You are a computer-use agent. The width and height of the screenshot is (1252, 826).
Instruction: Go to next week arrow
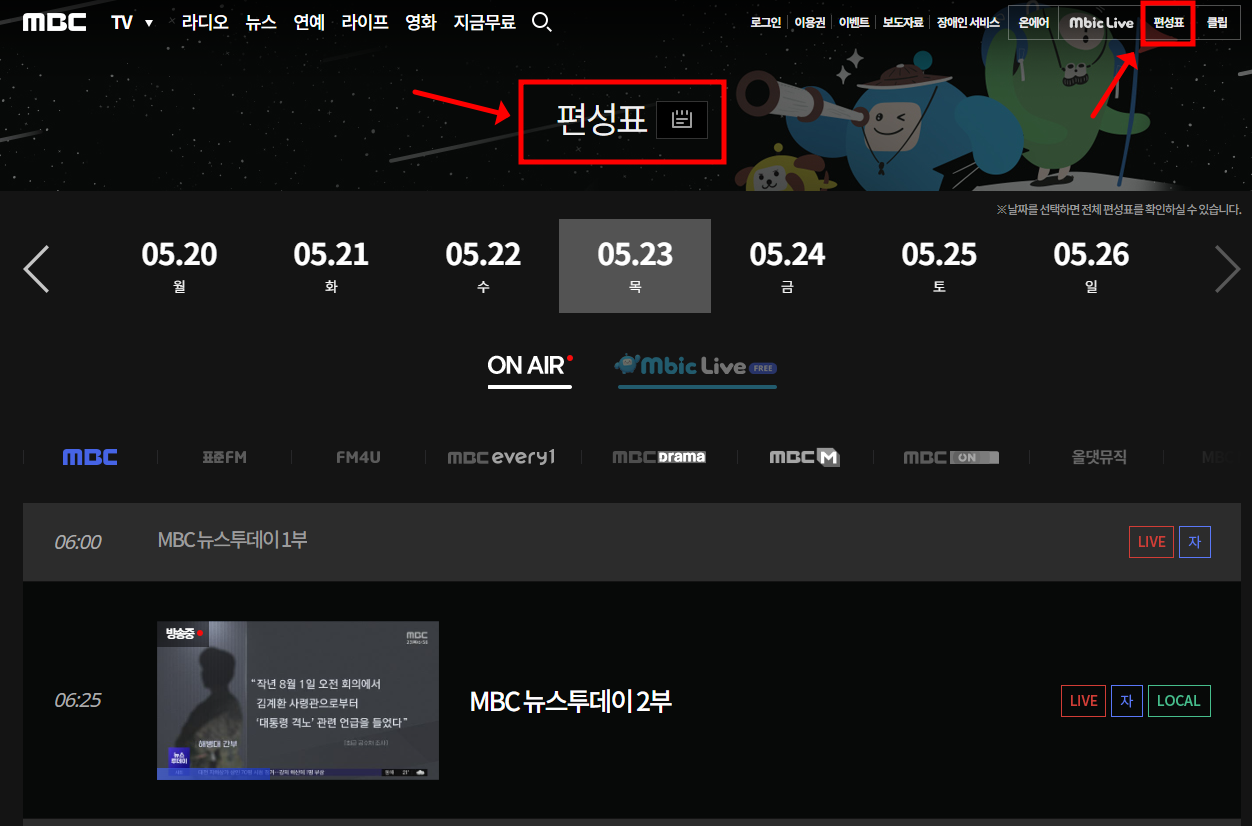tap(1227, 269)
